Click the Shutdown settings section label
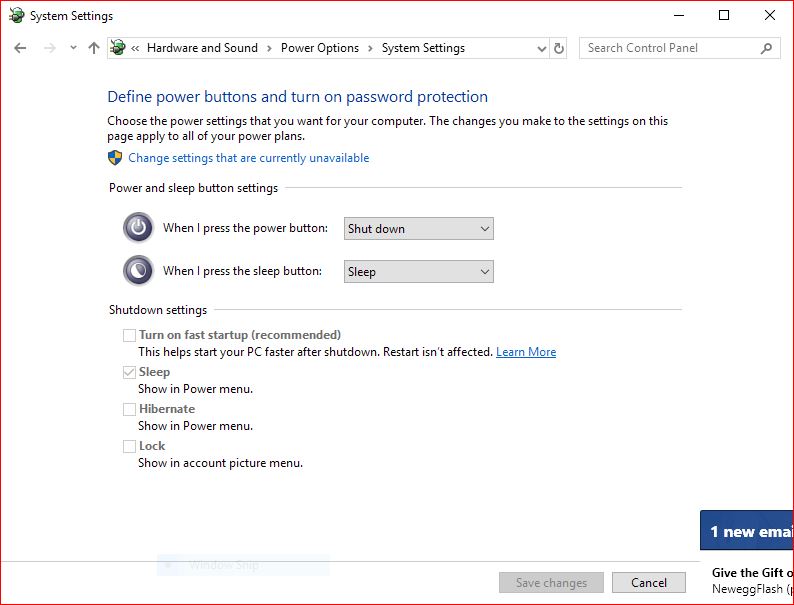 tap(158, 310)
